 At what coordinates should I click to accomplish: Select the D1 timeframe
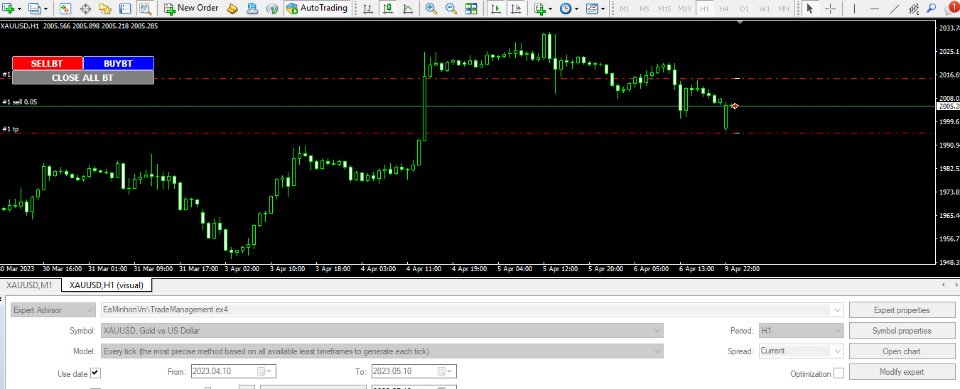pos(744,9)
